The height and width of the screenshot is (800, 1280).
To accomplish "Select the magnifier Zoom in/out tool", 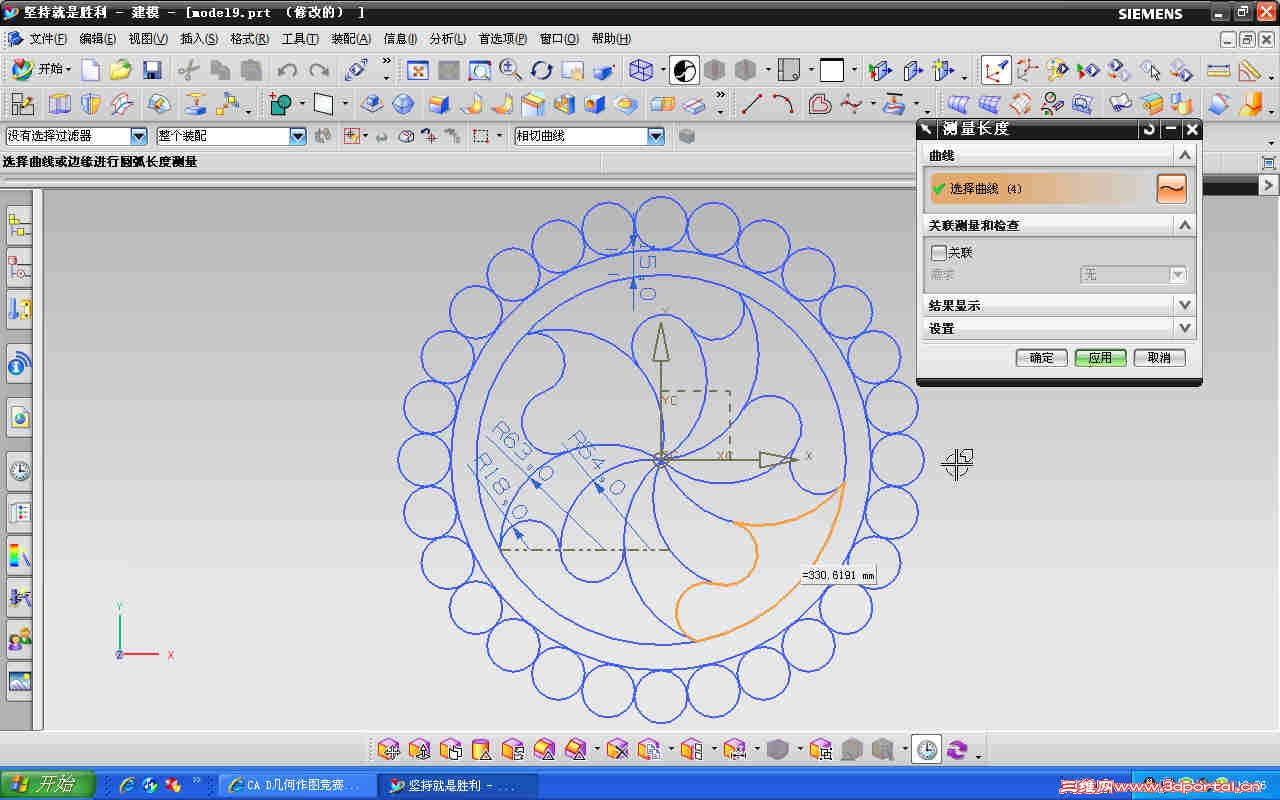I will pos(510,70).
